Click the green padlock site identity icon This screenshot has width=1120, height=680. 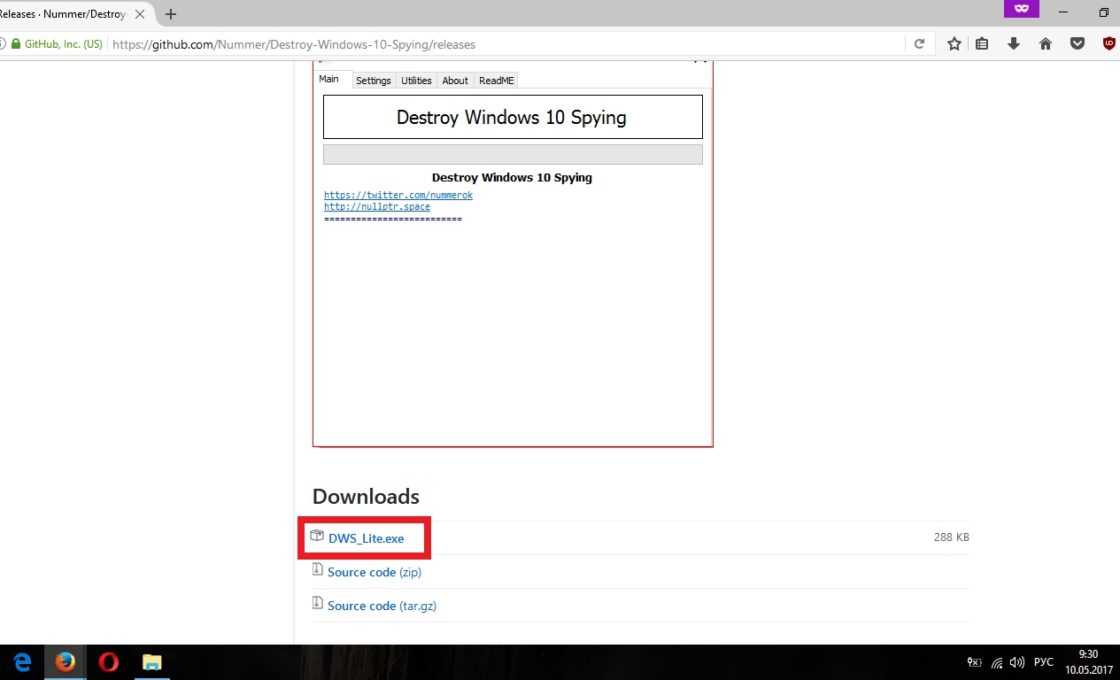tap(15, 44)
